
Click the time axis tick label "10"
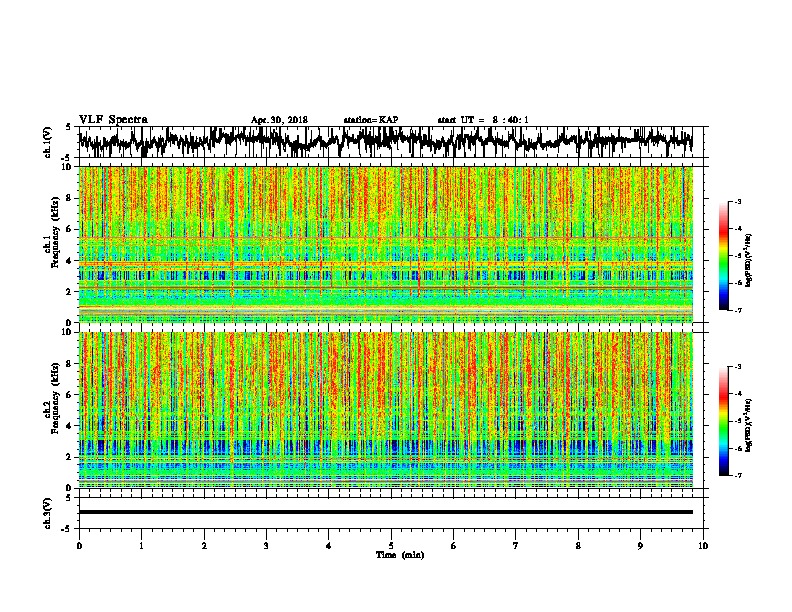[703, 546]
